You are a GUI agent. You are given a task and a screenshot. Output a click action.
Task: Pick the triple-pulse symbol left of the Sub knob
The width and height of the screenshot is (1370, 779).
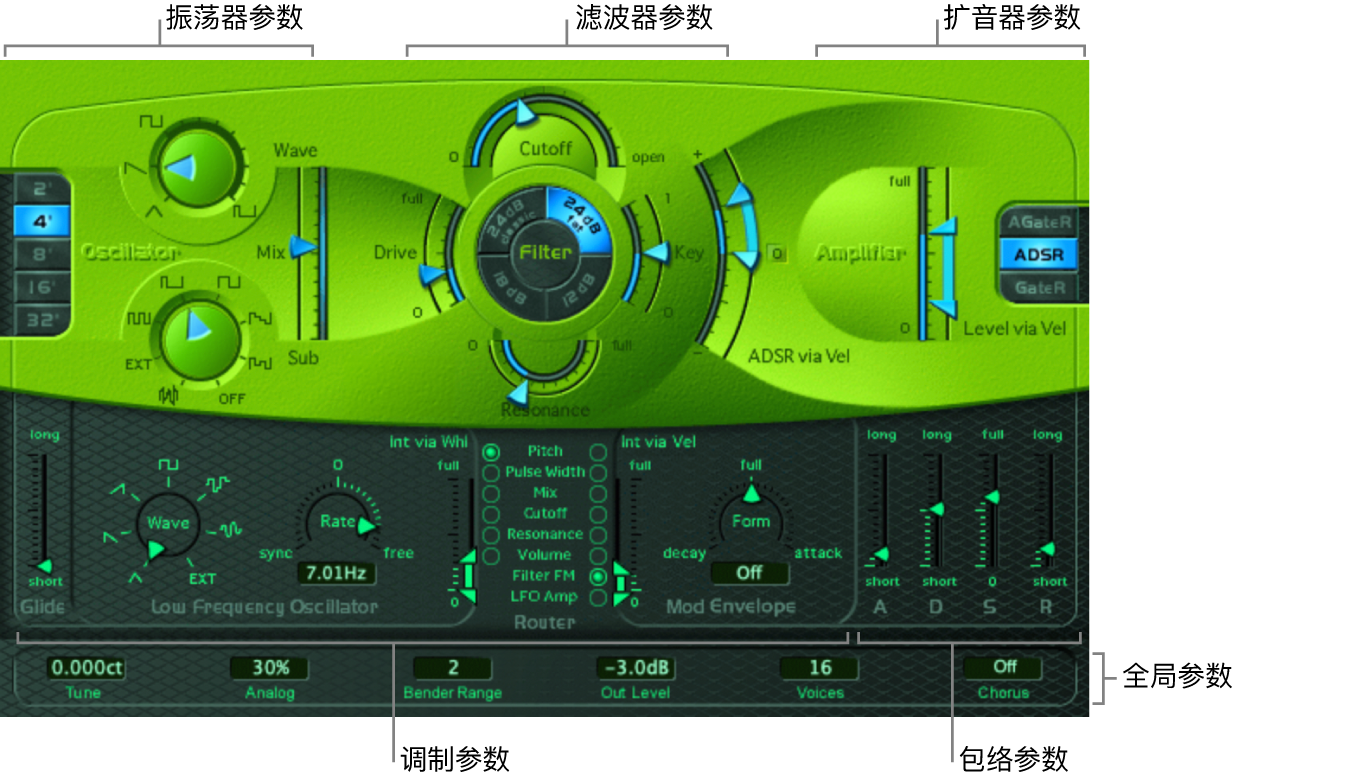pos(140,318)
